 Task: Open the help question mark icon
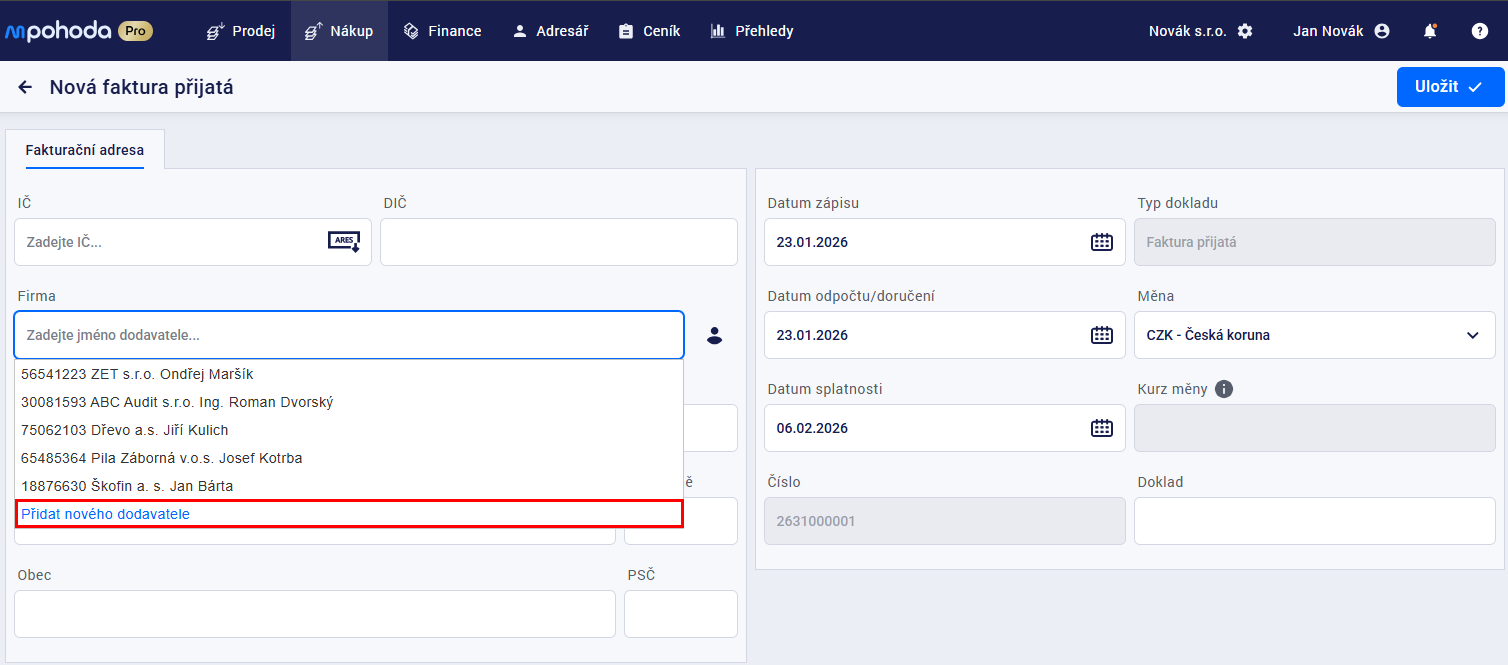tap(1480, 31)
